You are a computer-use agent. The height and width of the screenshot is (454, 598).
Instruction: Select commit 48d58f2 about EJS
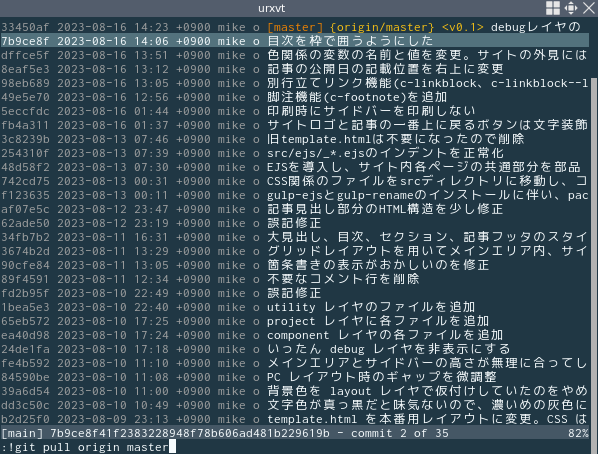click(294, 167)
